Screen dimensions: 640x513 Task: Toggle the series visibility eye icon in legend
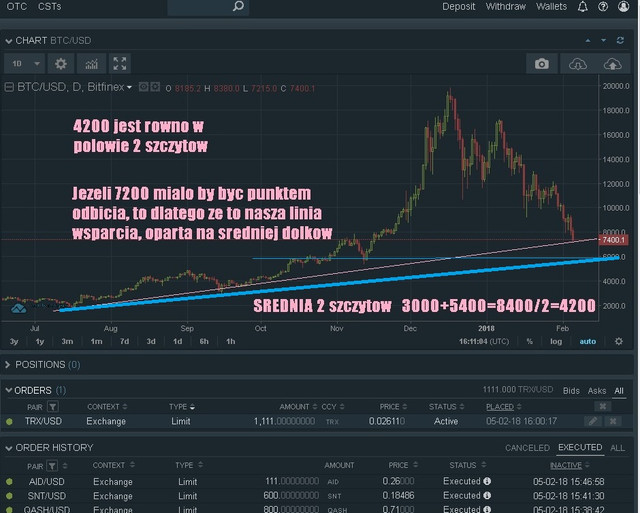coord(143,87)
